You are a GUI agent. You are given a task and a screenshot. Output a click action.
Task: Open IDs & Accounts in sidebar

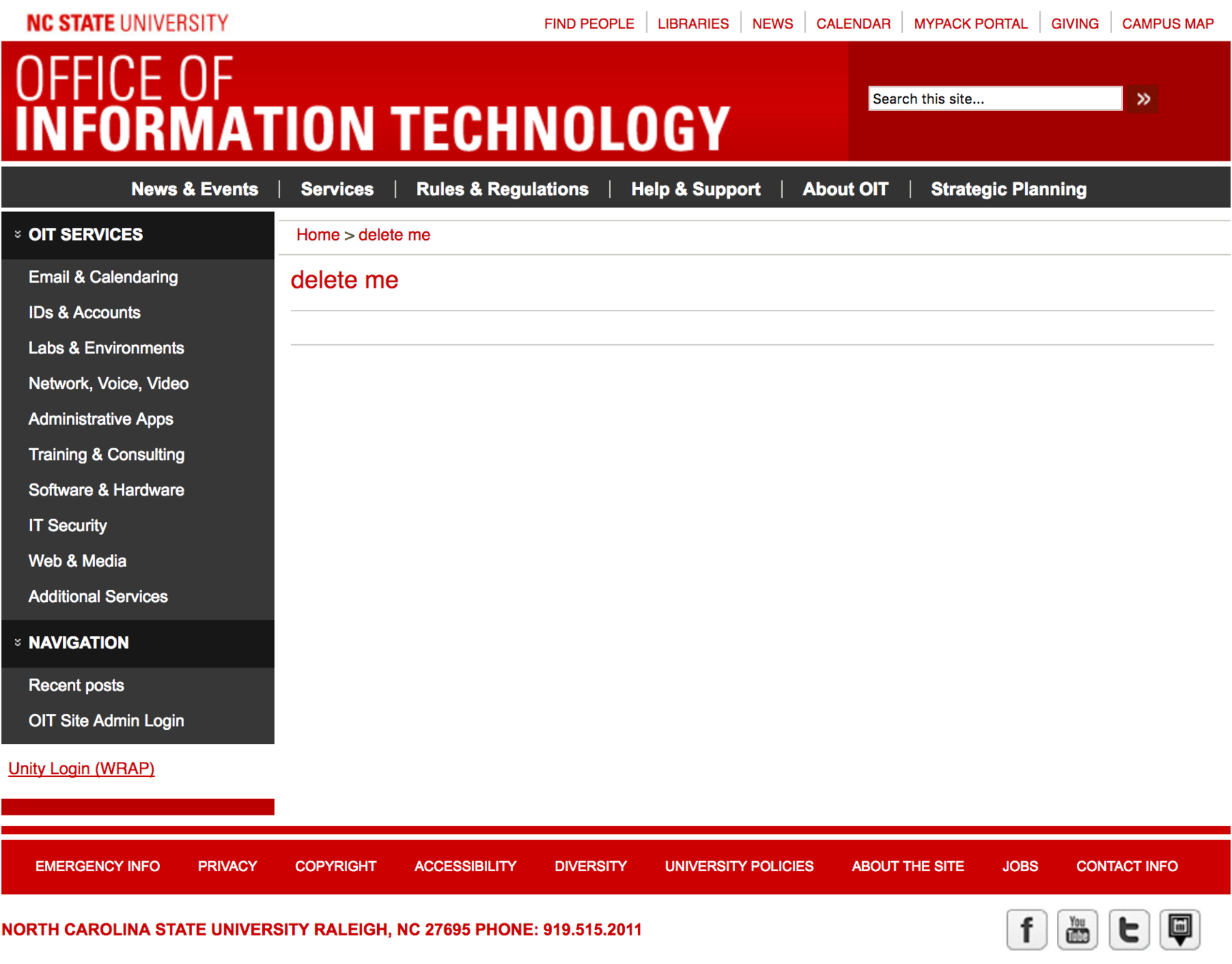[84, 313]
